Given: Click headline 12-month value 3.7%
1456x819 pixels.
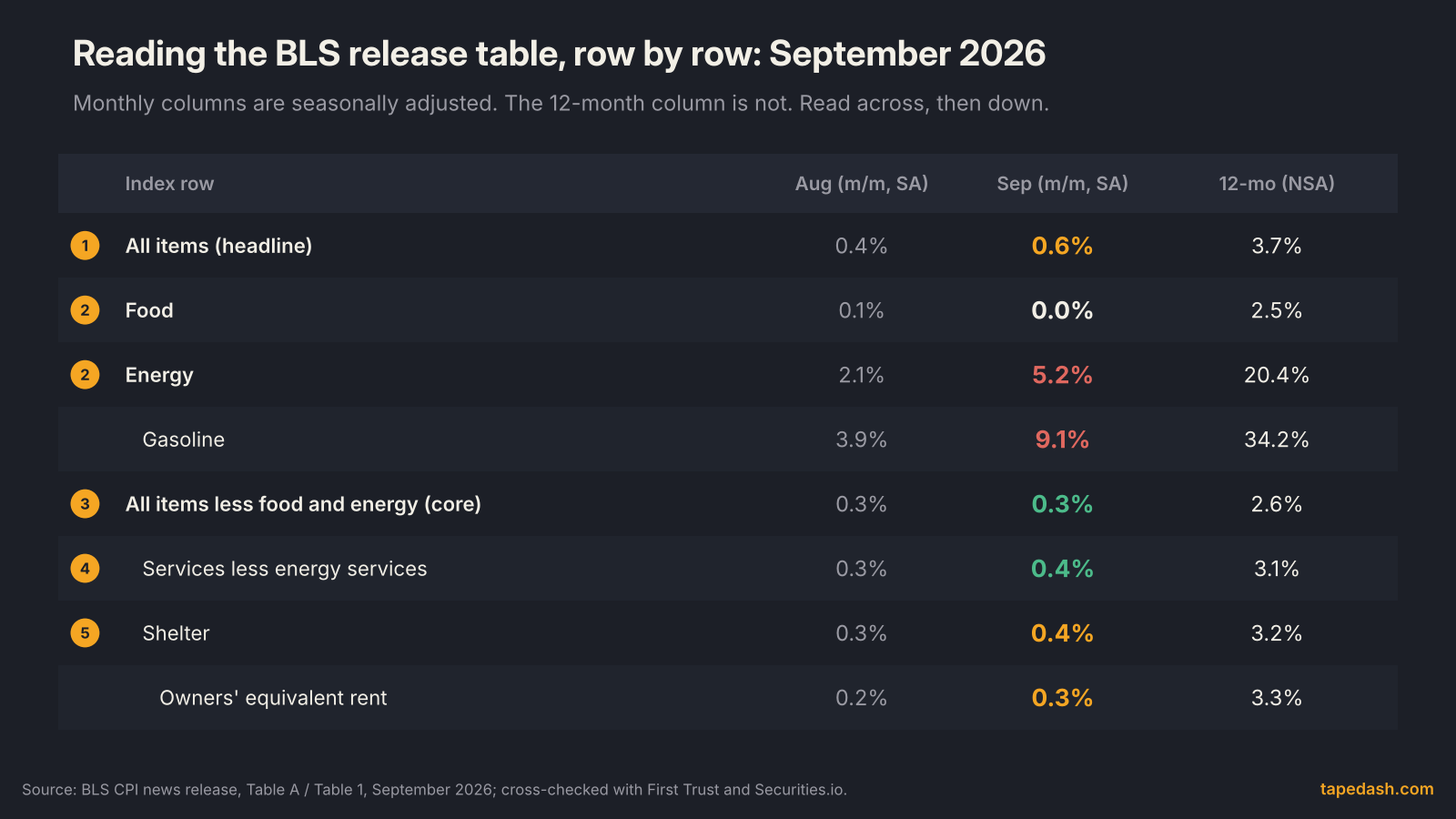Looking at the screenshot, I should click(x=1277, y=246).
